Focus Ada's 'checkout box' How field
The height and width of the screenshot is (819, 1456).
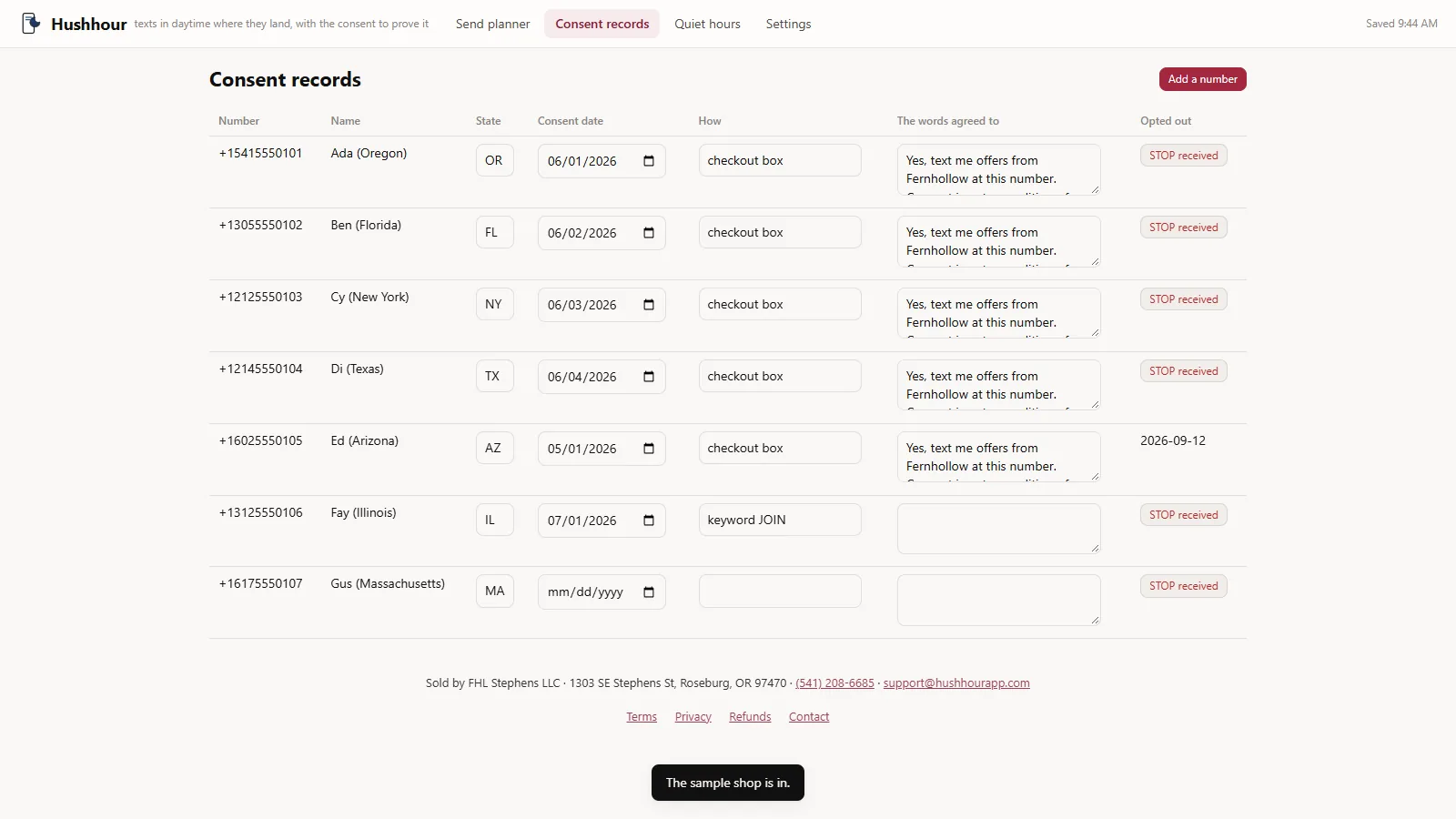point(780,160)
